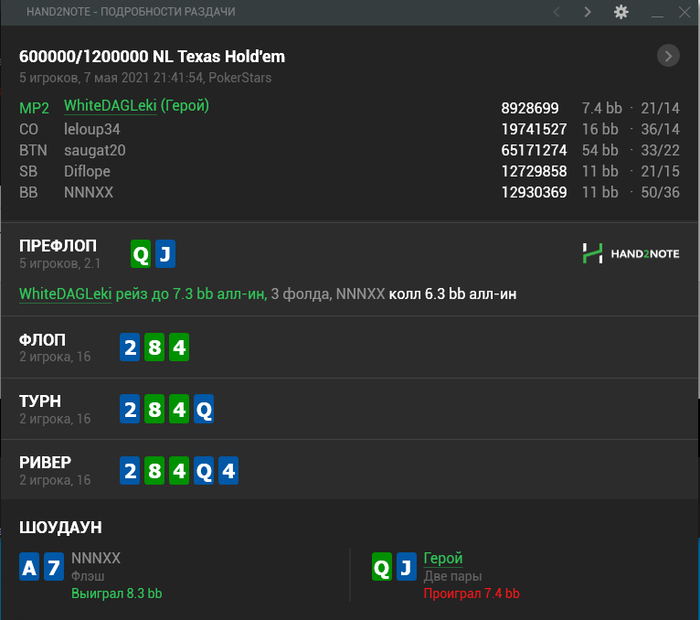Click the 'Две пары' hand strength label
Screen dimensions: 700x620
(x=453, y=576)
